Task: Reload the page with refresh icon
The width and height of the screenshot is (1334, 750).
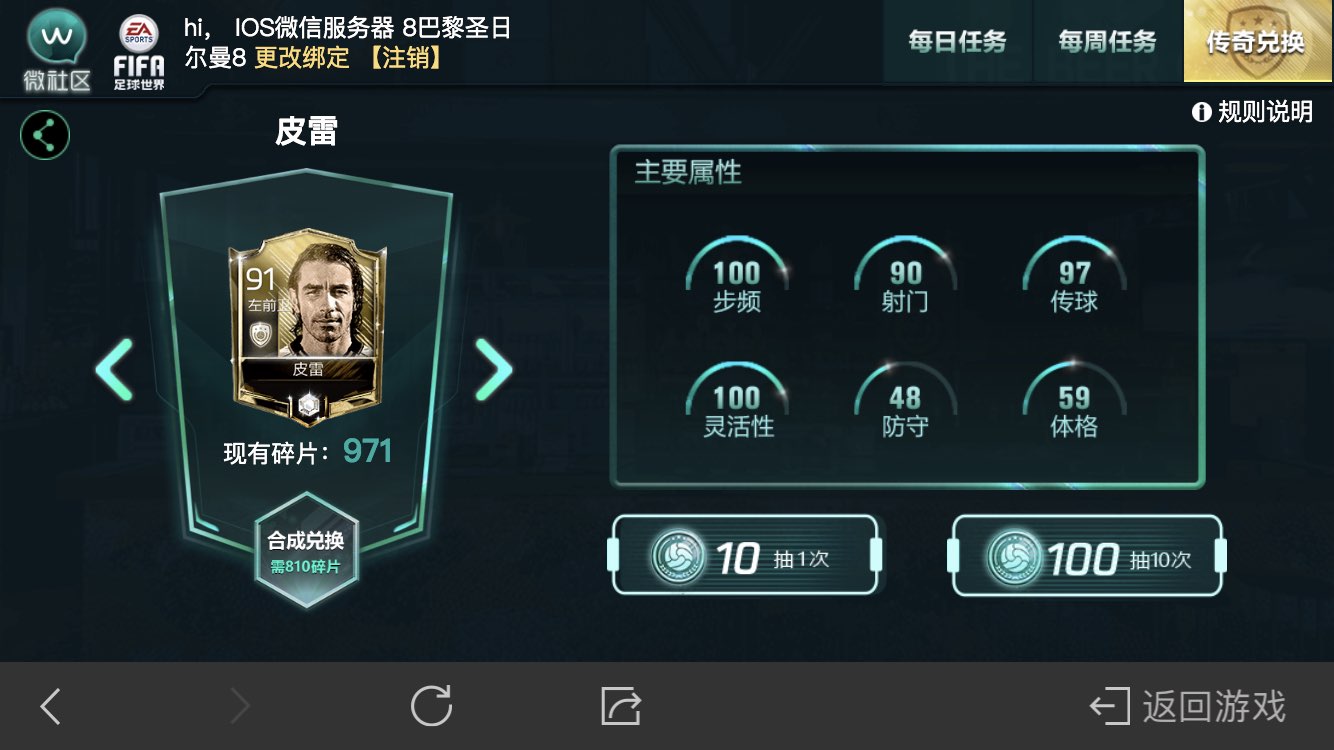Action: tap(432, 706)
